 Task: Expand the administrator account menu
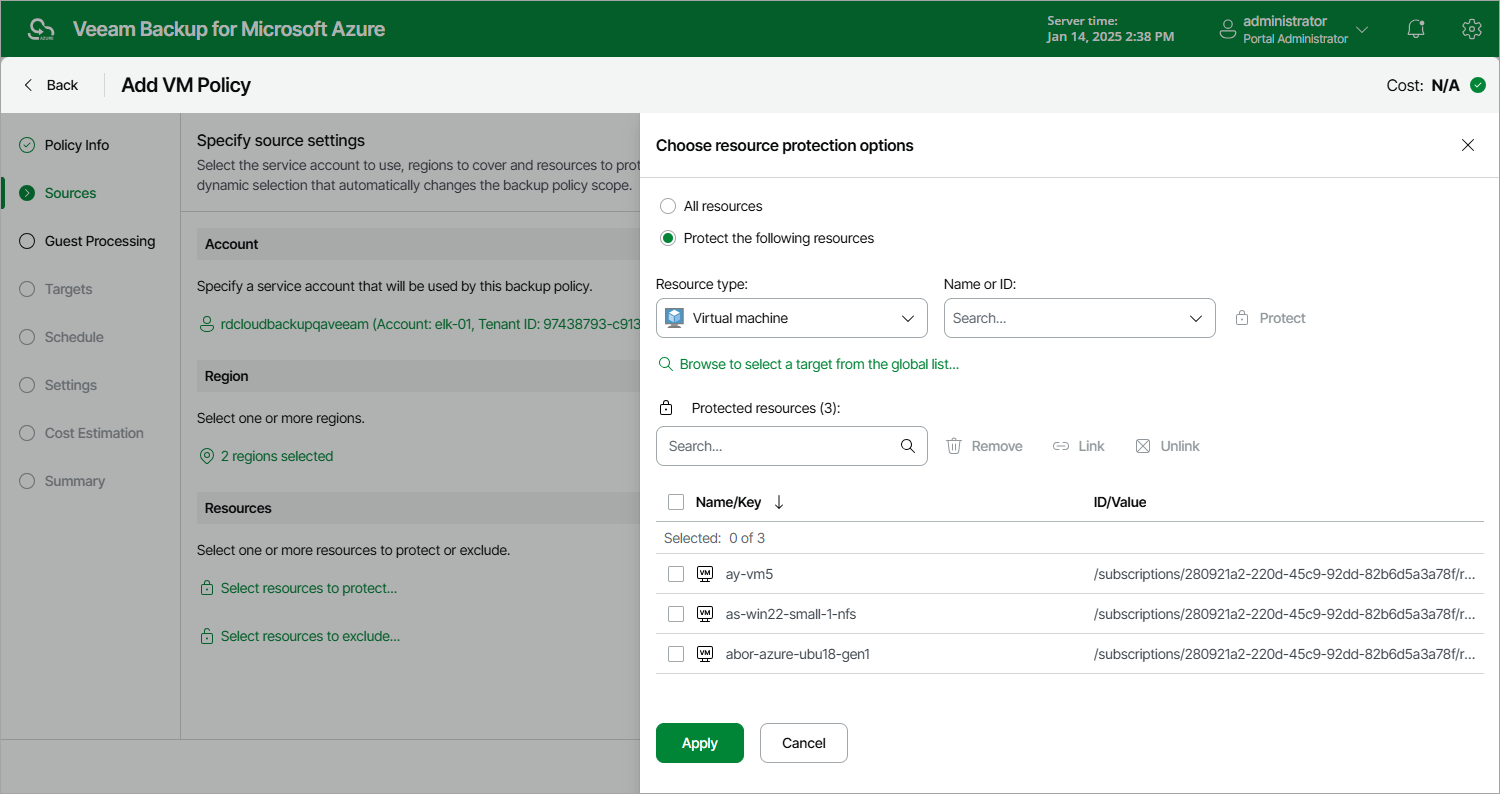coord(1294,29)
